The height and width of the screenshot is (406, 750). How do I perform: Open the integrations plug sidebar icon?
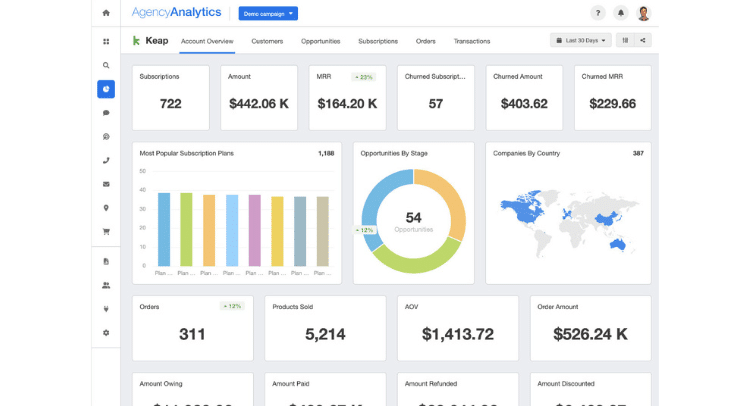[106, 309]
